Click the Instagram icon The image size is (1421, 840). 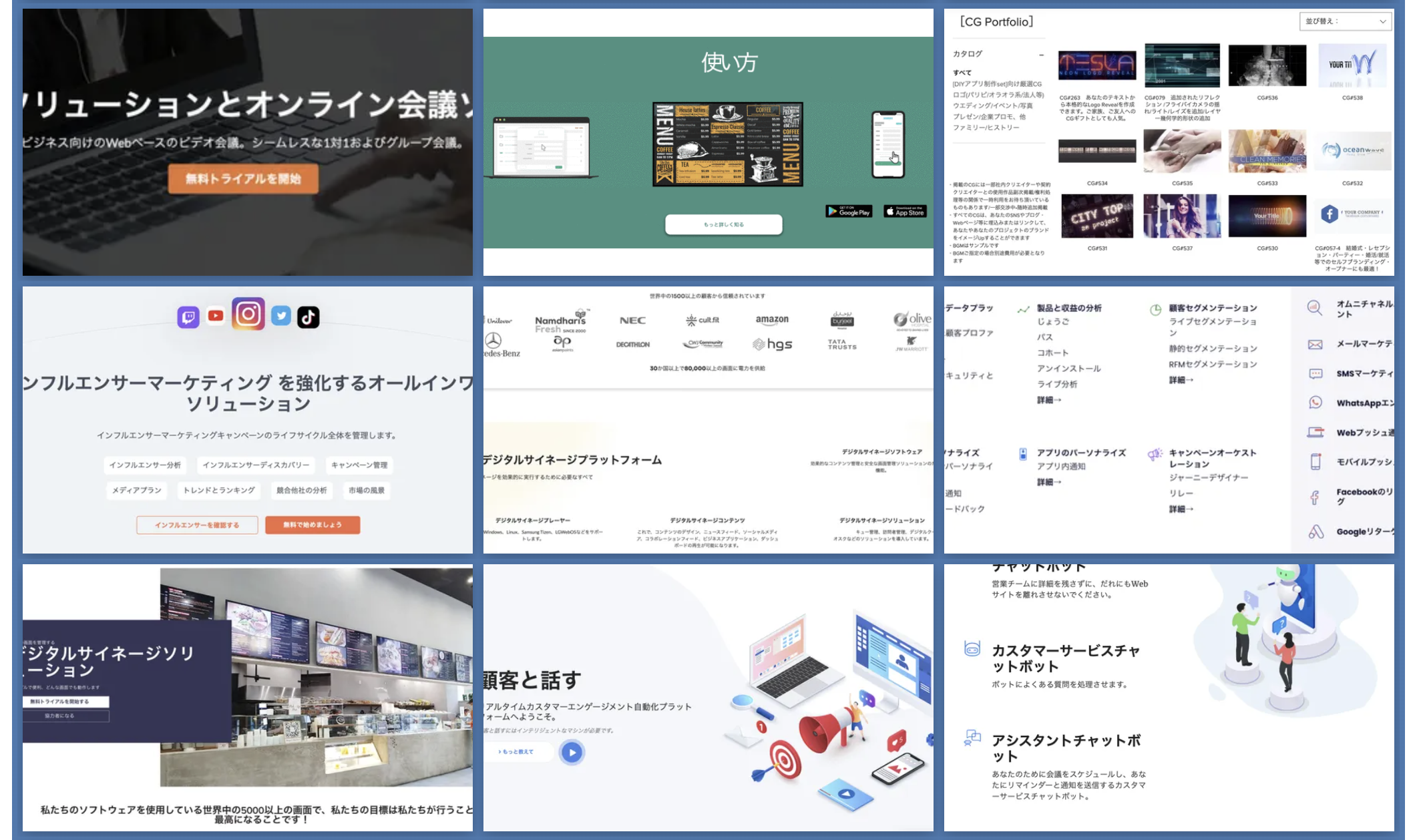(248, 313)
